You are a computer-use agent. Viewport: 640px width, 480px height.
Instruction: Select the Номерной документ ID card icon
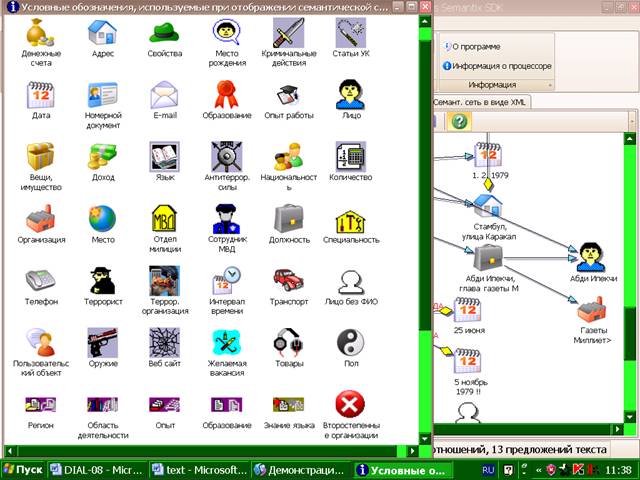[x=102, y=95]
